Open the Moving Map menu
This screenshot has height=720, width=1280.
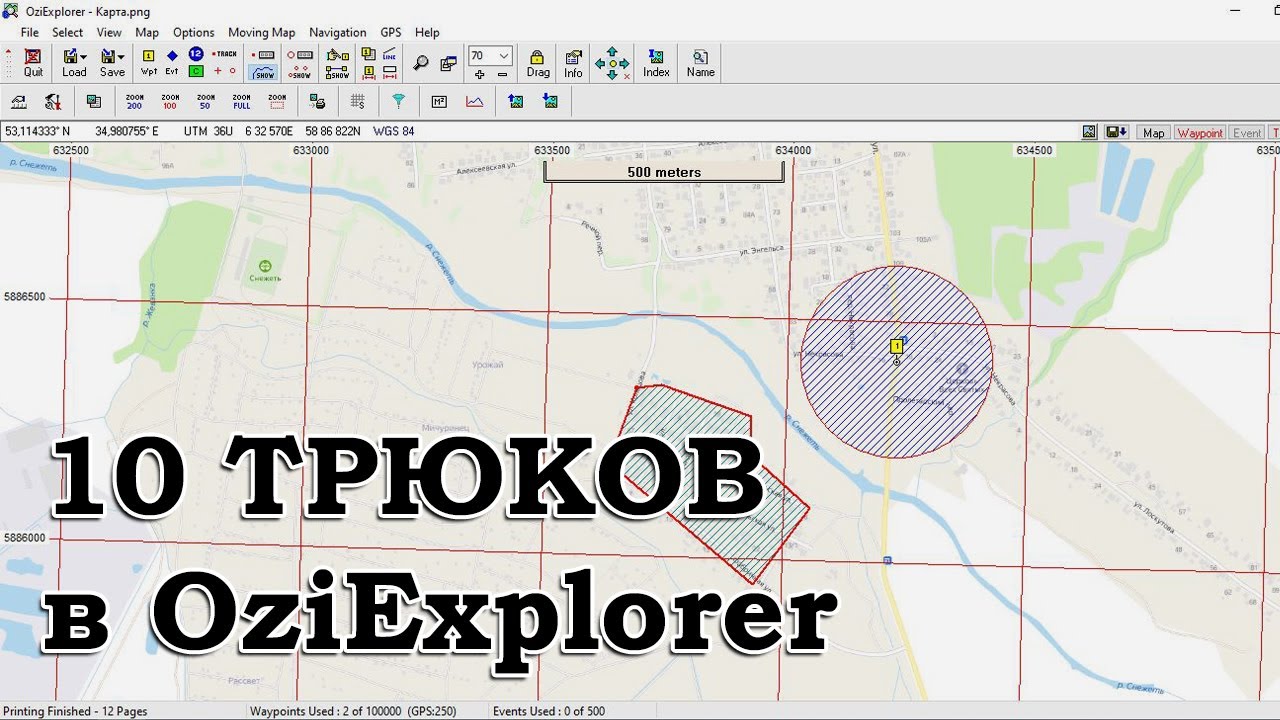[262, 32]
